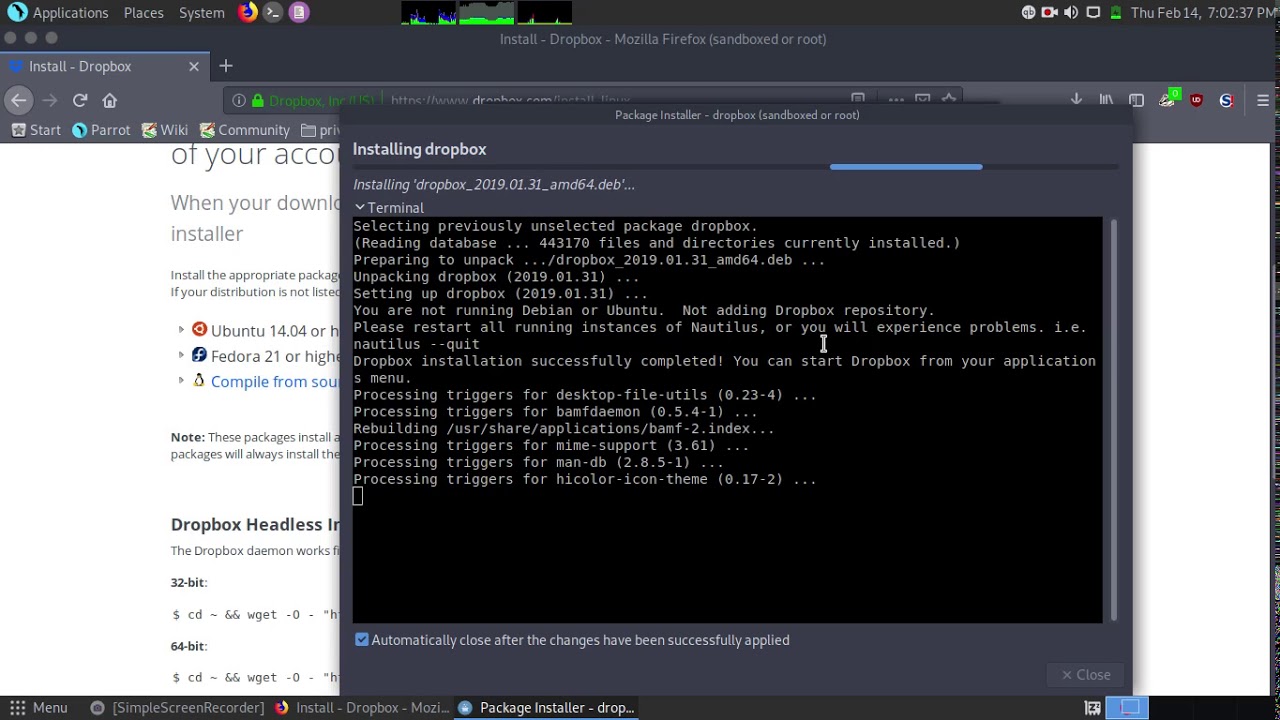The height and width of the screenshot is (720, 1280).
Task: Open the System menu
Action: (x=201, y=13)
